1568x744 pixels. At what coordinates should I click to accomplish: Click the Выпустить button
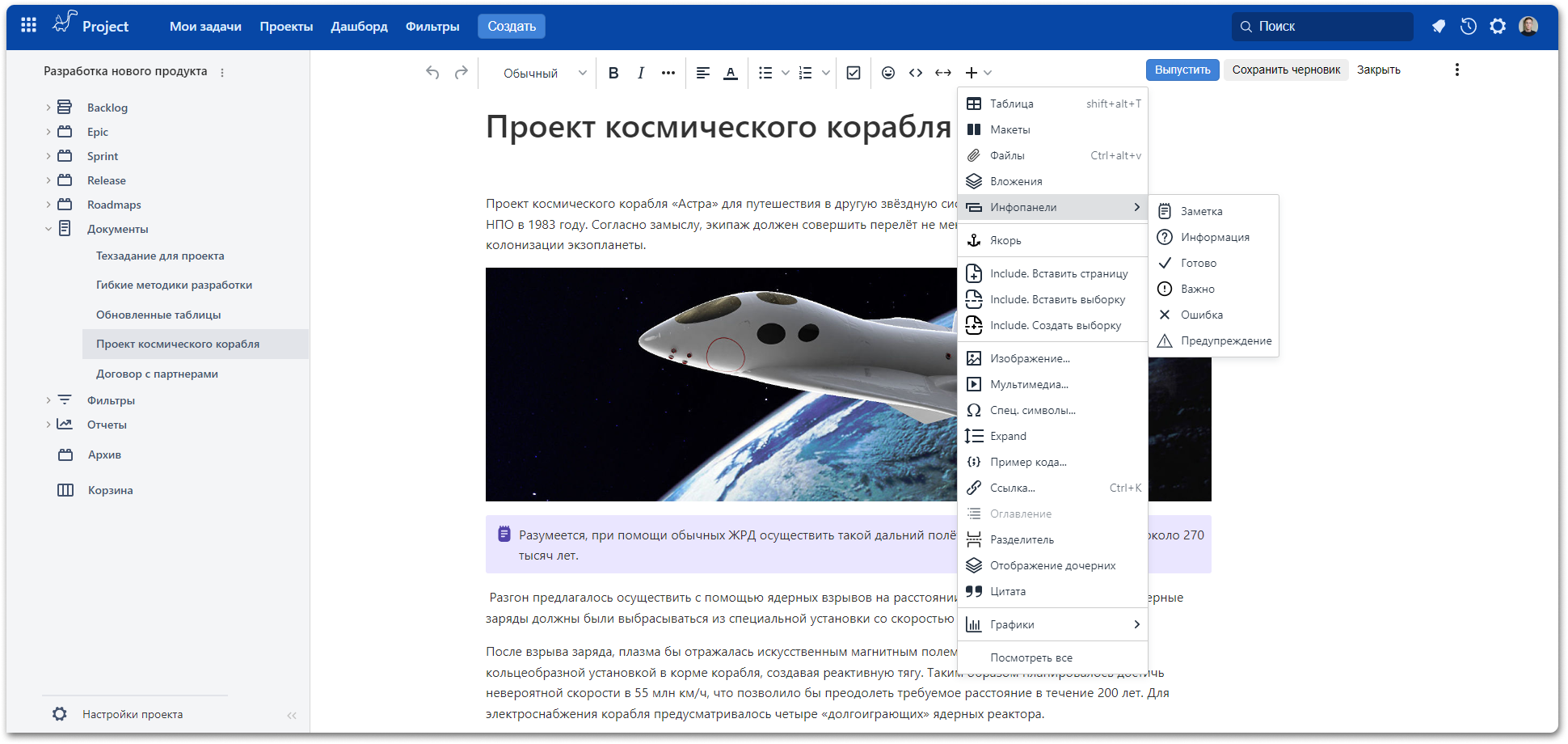pos(1182,70)
